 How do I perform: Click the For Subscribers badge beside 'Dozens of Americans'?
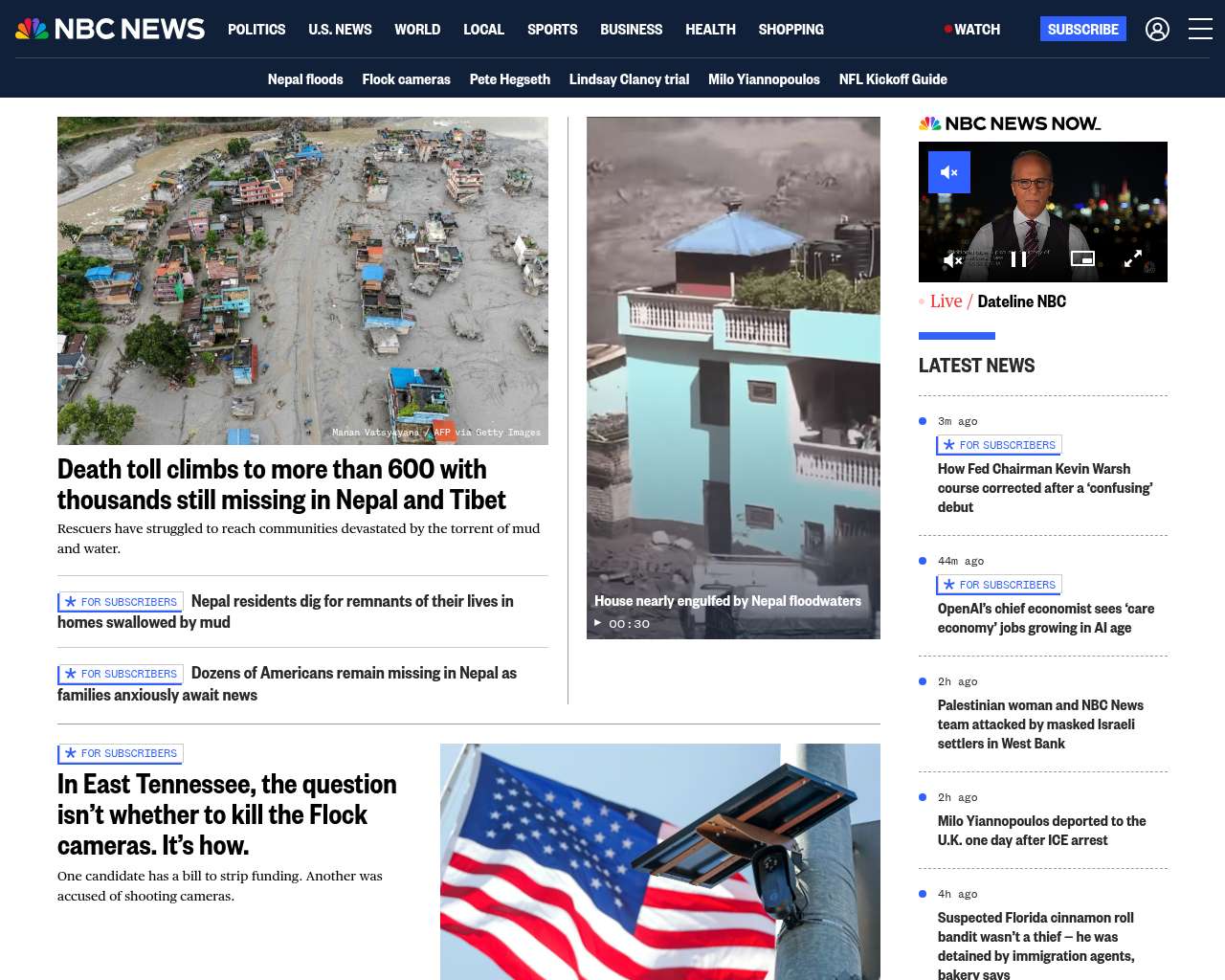[121, 674]
